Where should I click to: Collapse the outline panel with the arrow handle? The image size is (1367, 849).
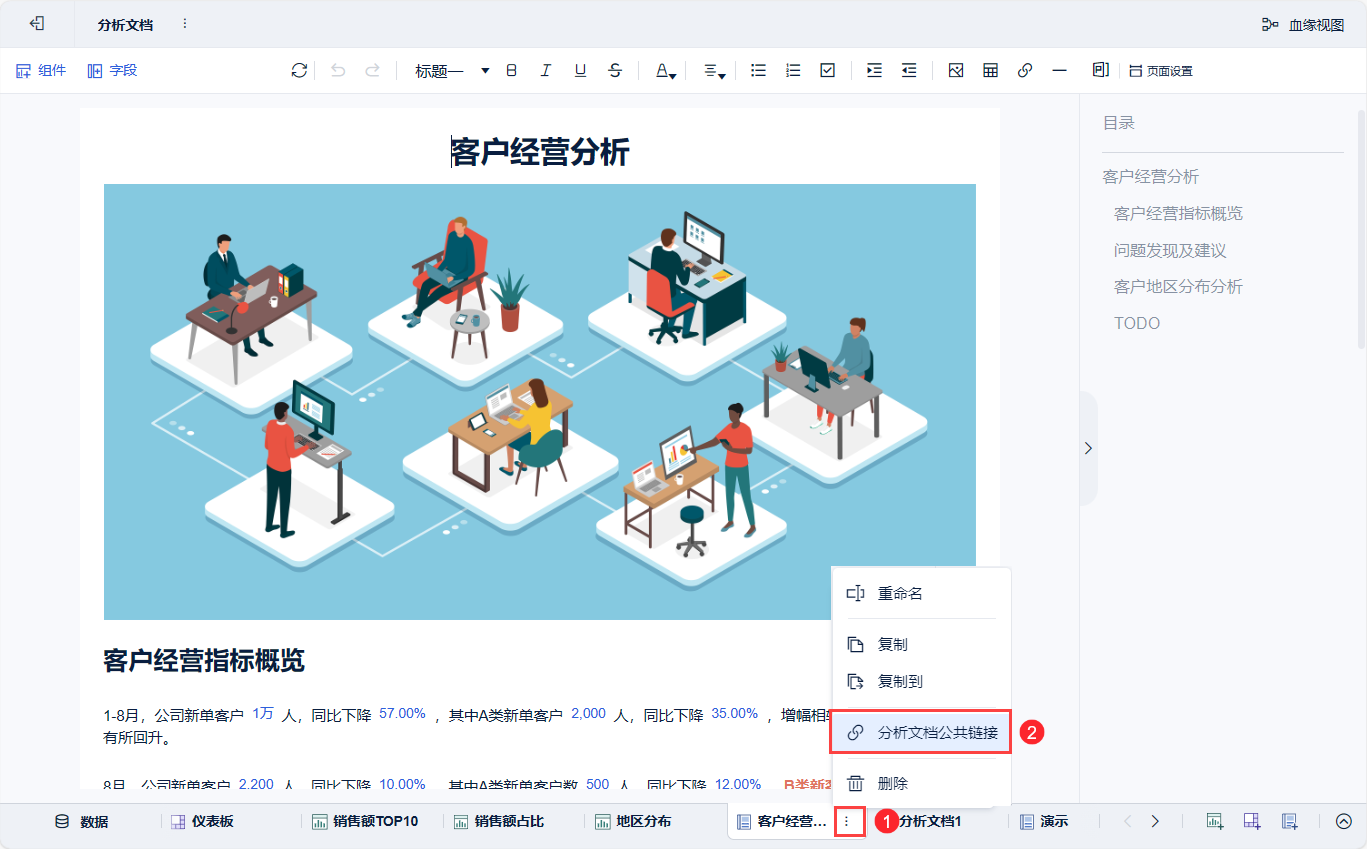(x=1088, y=448)
